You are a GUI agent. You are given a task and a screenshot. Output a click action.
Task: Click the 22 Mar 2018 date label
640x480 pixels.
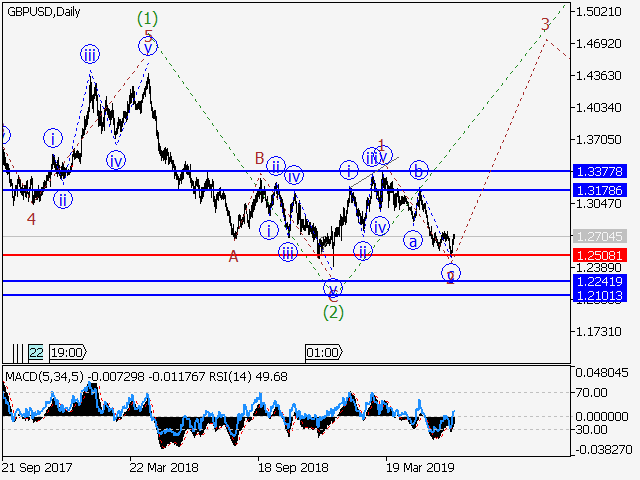click(164, 468)
